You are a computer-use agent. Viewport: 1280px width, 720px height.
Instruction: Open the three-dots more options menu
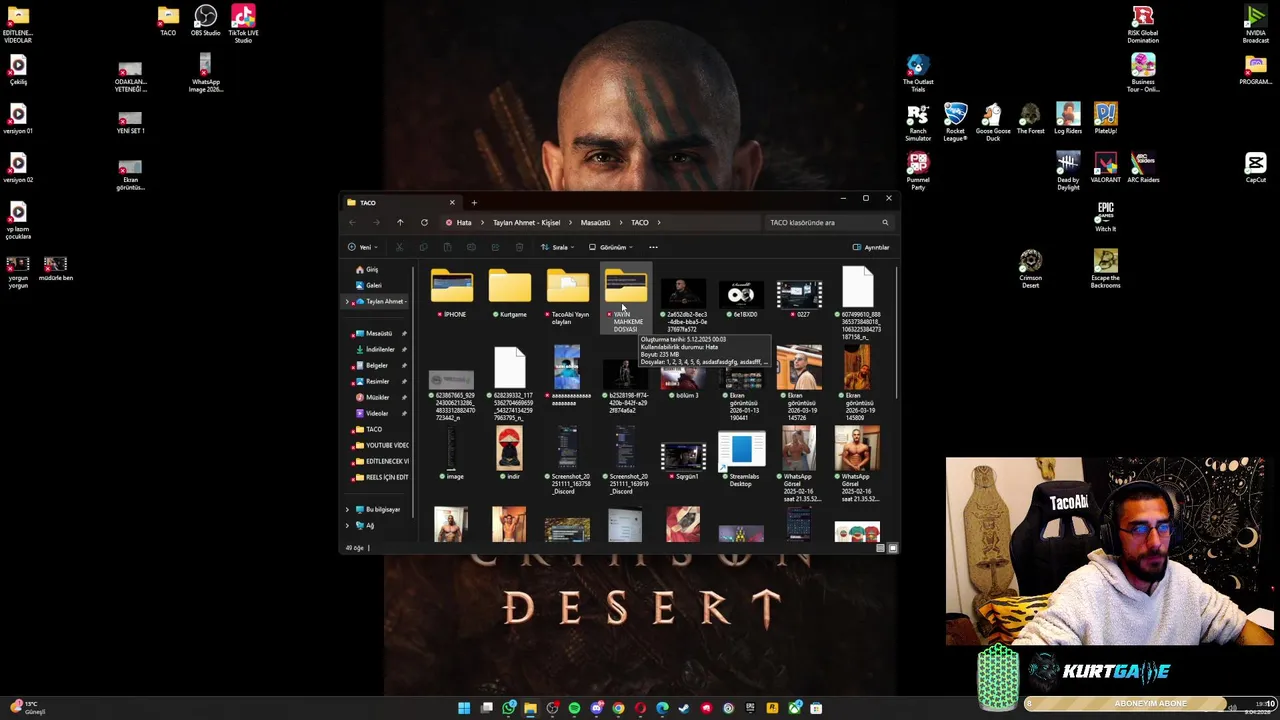[x=653, y=247]
